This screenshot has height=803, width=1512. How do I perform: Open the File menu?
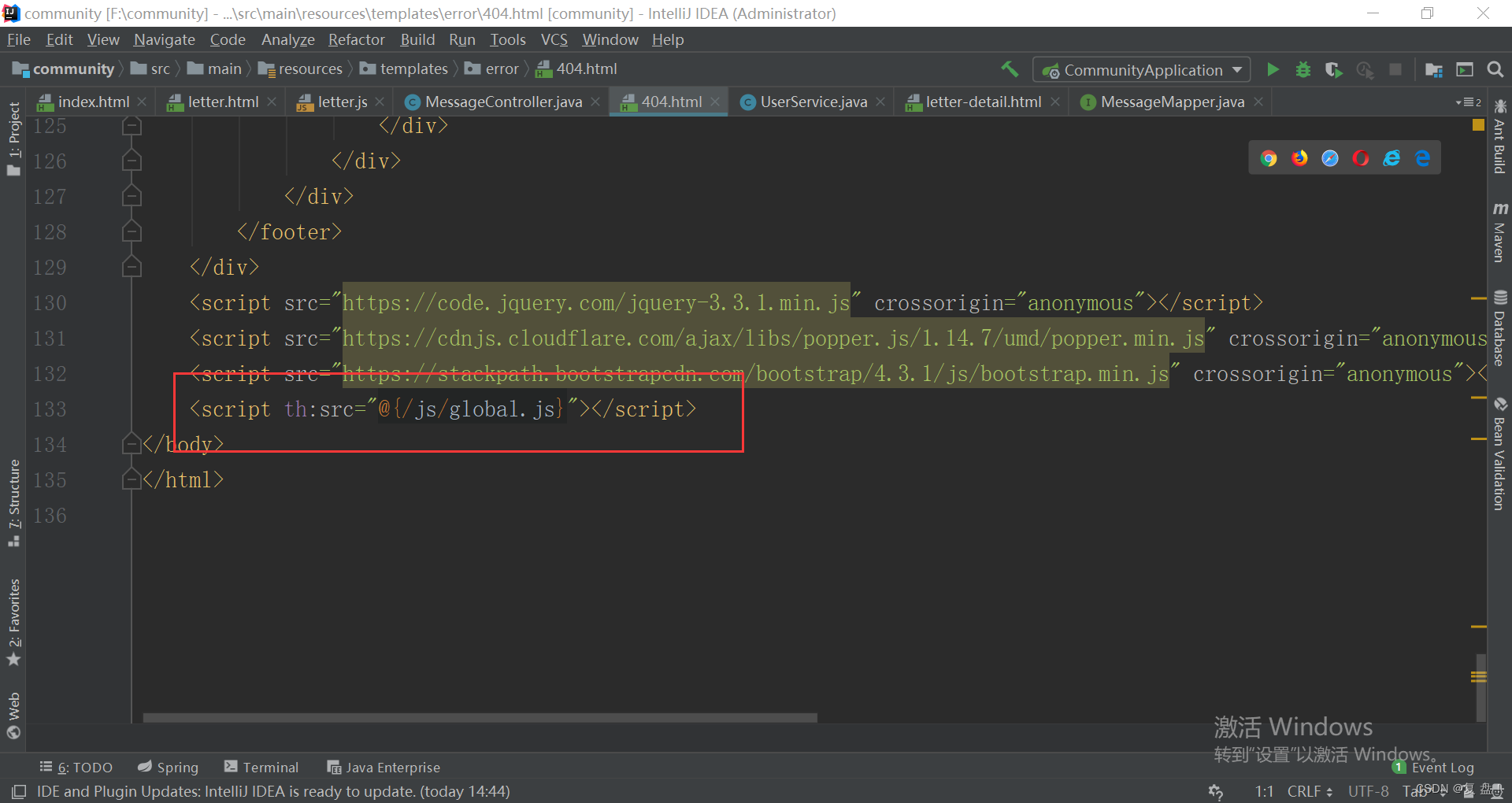click(x=18, y=39)
